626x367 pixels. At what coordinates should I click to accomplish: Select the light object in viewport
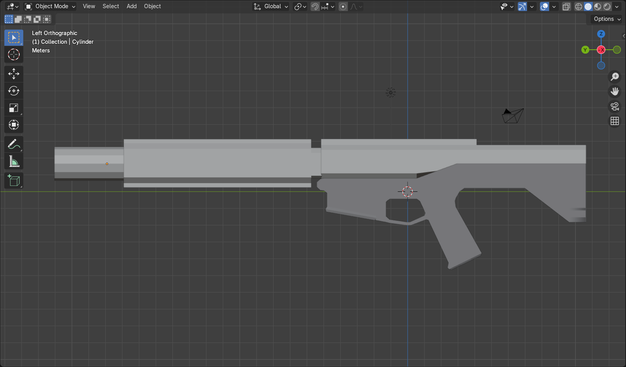[x=390, y=93]
